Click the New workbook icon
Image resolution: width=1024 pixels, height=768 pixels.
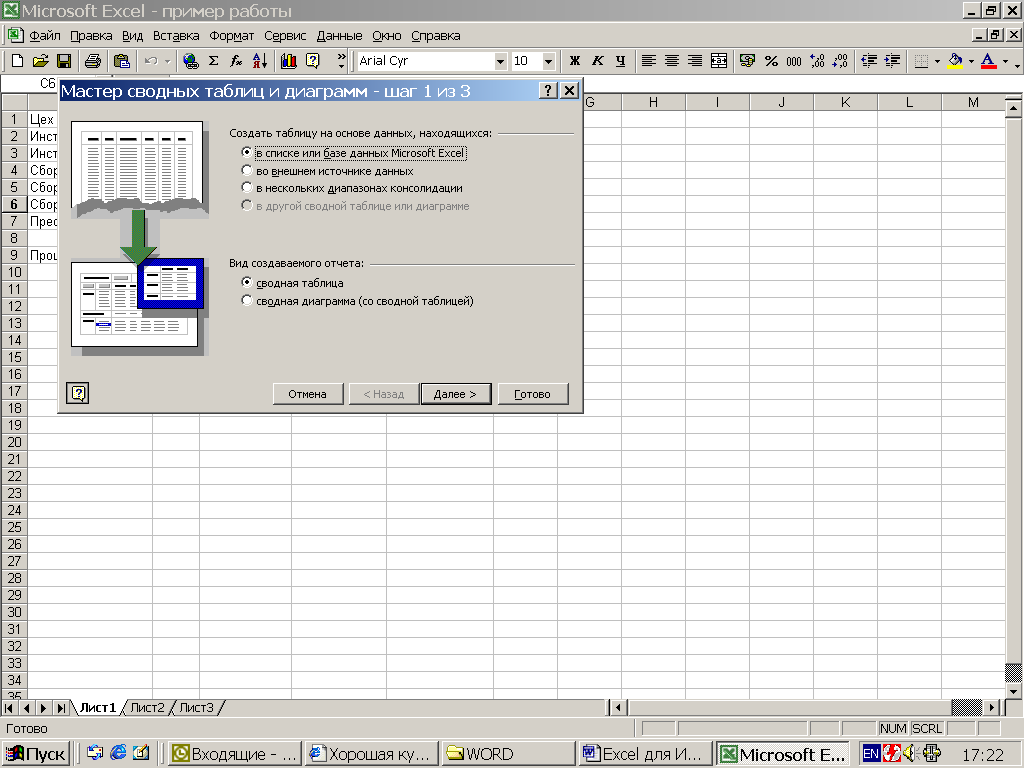tap(18, 61)
